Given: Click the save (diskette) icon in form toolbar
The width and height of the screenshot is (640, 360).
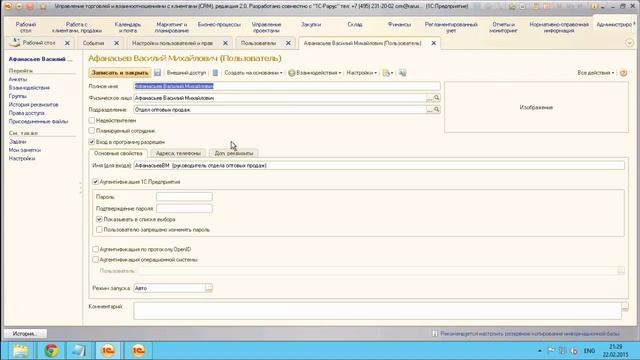Looking at the screenshot, I should tap(158, 73).
